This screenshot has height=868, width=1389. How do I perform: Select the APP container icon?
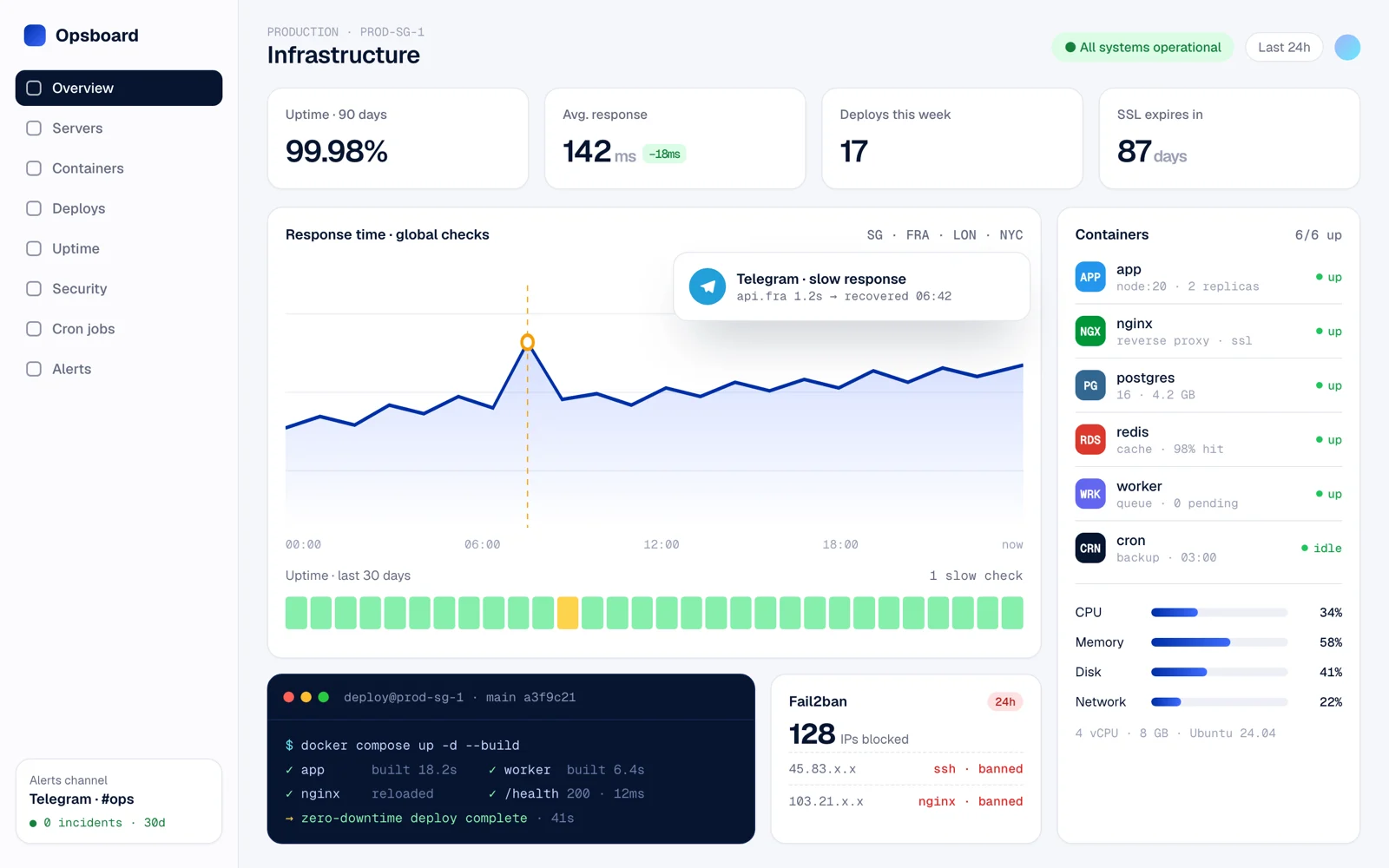click(1090, 277)
